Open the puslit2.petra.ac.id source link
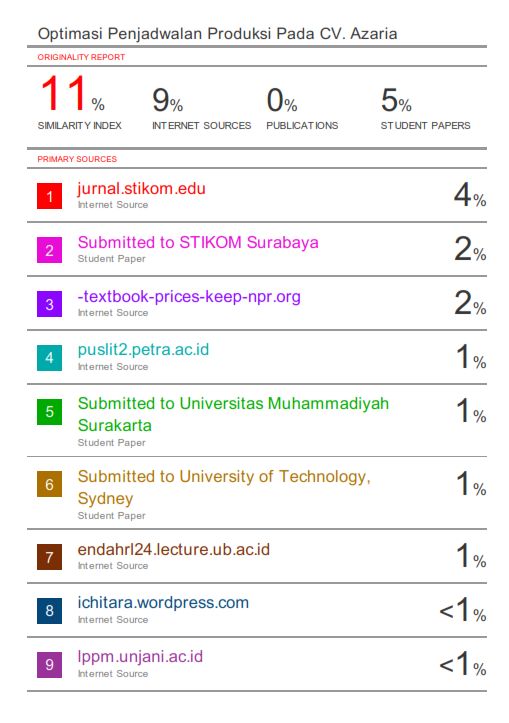This screenshot has height=723, width=509. pyautogui.click(x=143, y=350)
